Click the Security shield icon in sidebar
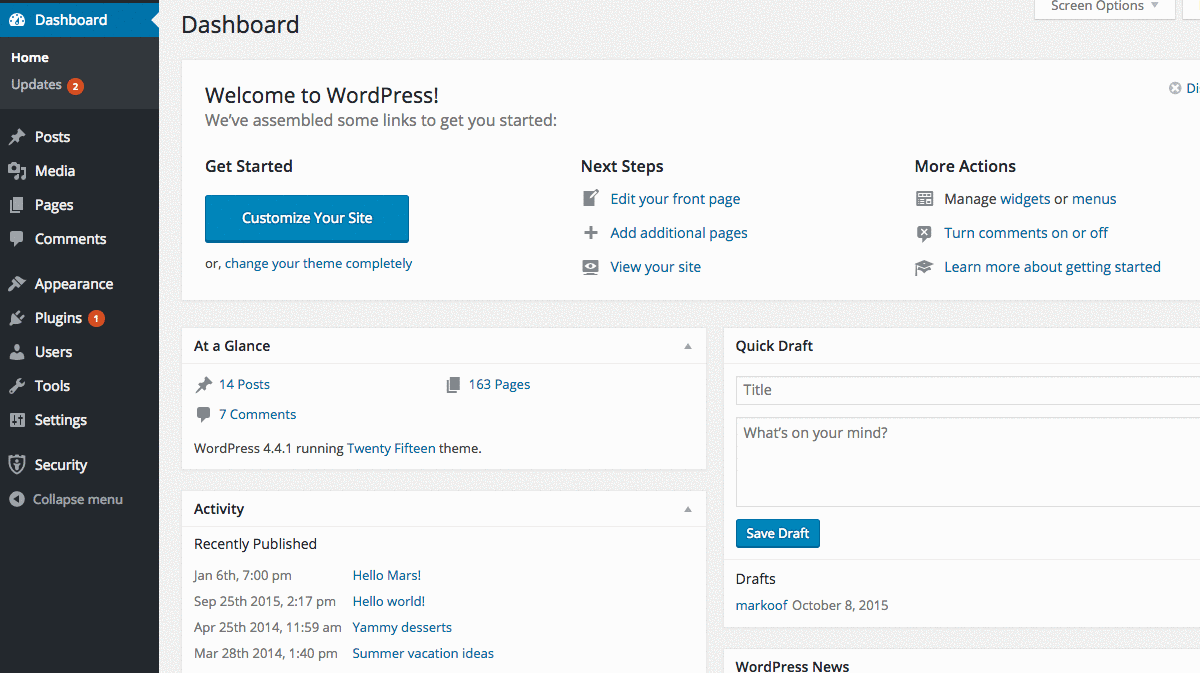The height and width of the screenshot is (673, 1200). pyautogui.click(x=17, y=465)
